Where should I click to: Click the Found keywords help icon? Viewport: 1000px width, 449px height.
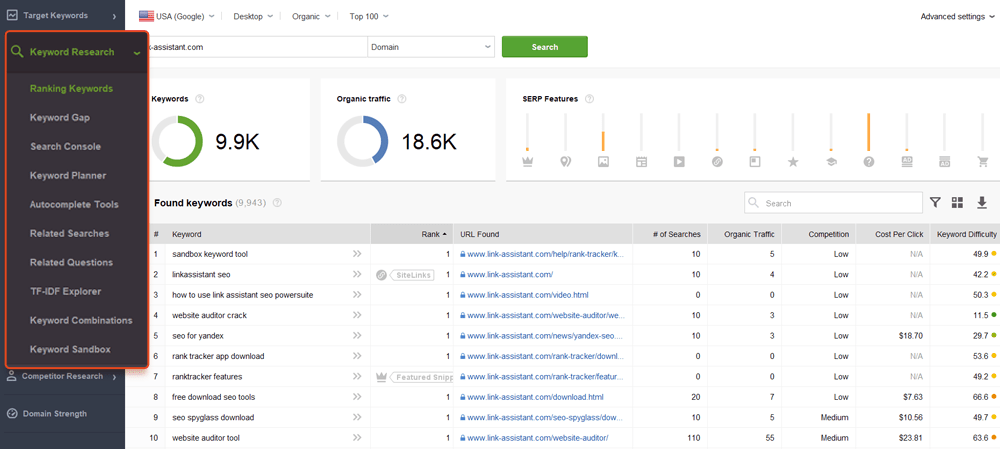tap(277, 203)
